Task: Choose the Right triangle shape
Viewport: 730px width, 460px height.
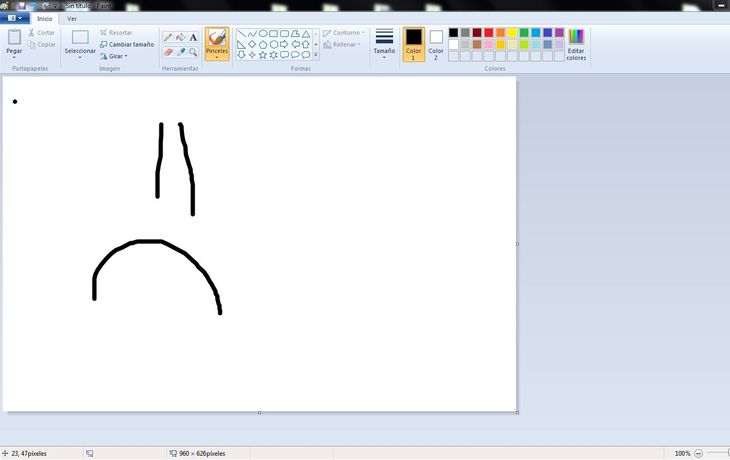Action: coord(241,44)
